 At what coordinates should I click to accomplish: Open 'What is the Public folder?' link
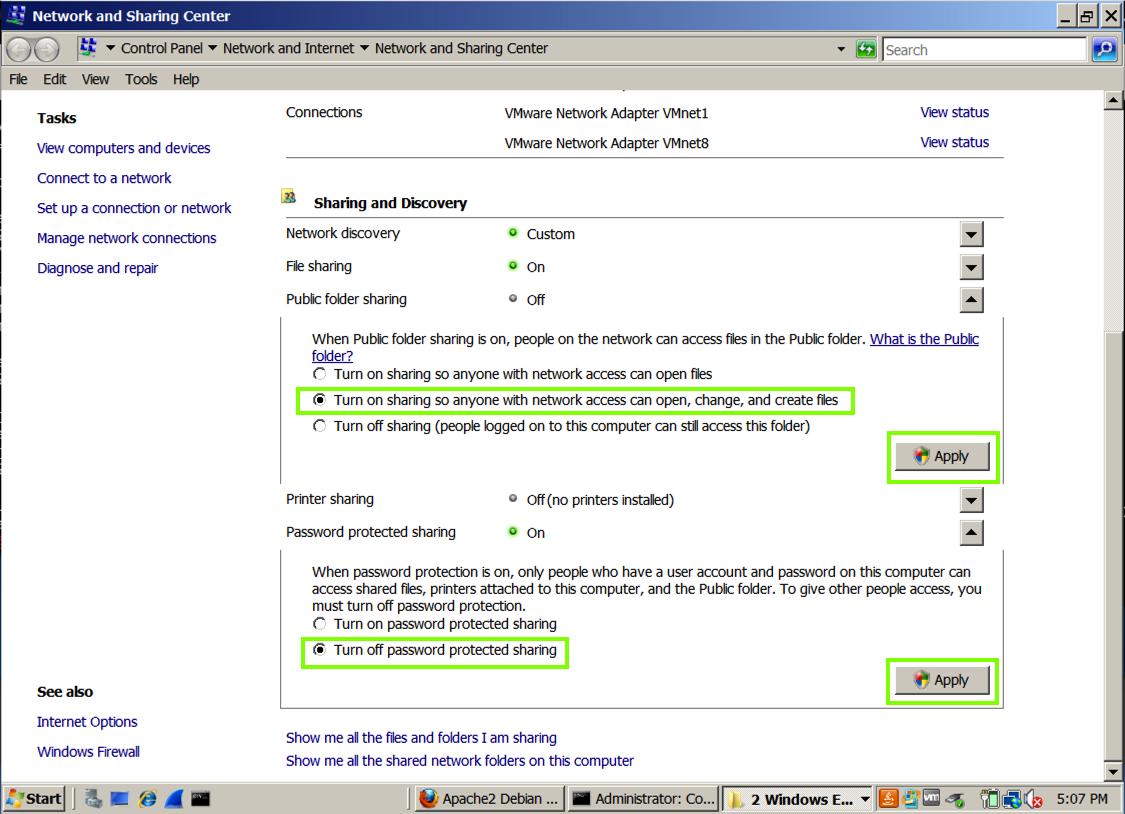tap(924, 339)
